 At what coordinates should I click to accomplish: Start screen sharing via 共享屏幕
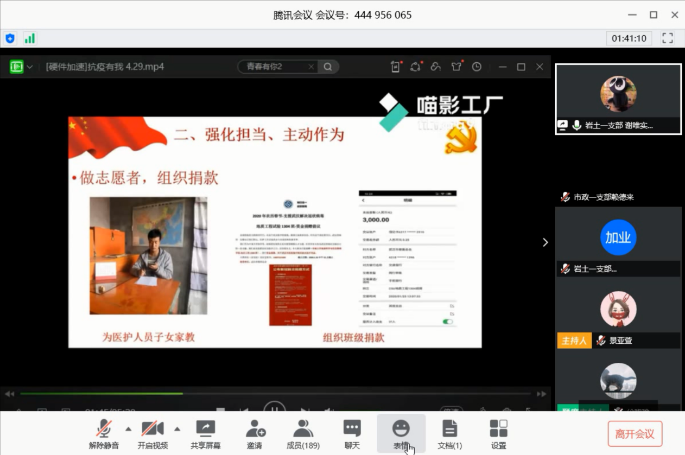pos(205,433)
